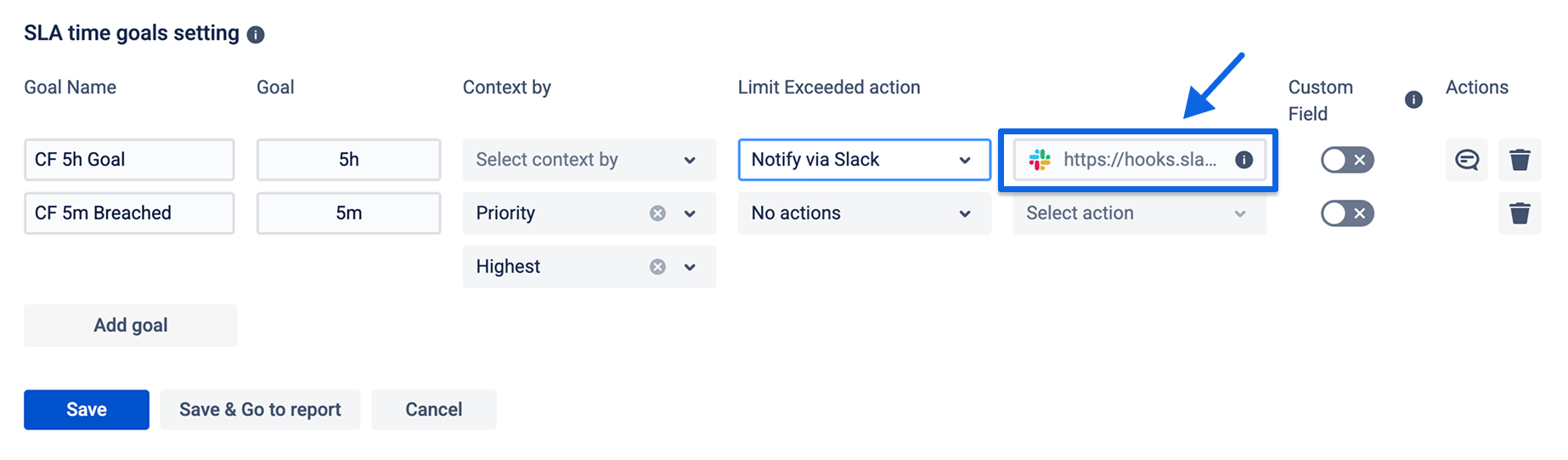Screen dimensions: 1568x460
Task: Click the Add goal button
Action: (131, 326)
